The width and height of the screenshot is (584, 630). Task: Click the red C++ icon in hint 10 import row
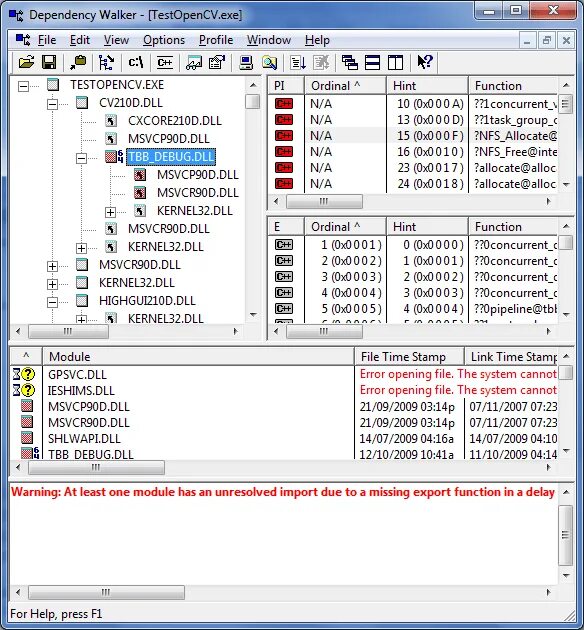pos(284,104)
